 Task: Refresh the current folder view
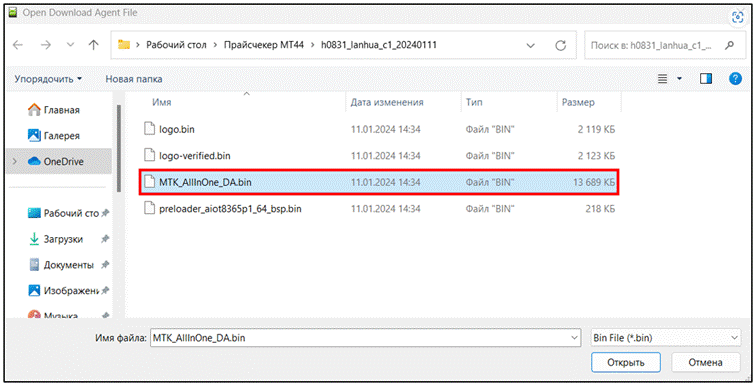click(x=560, y=45)
